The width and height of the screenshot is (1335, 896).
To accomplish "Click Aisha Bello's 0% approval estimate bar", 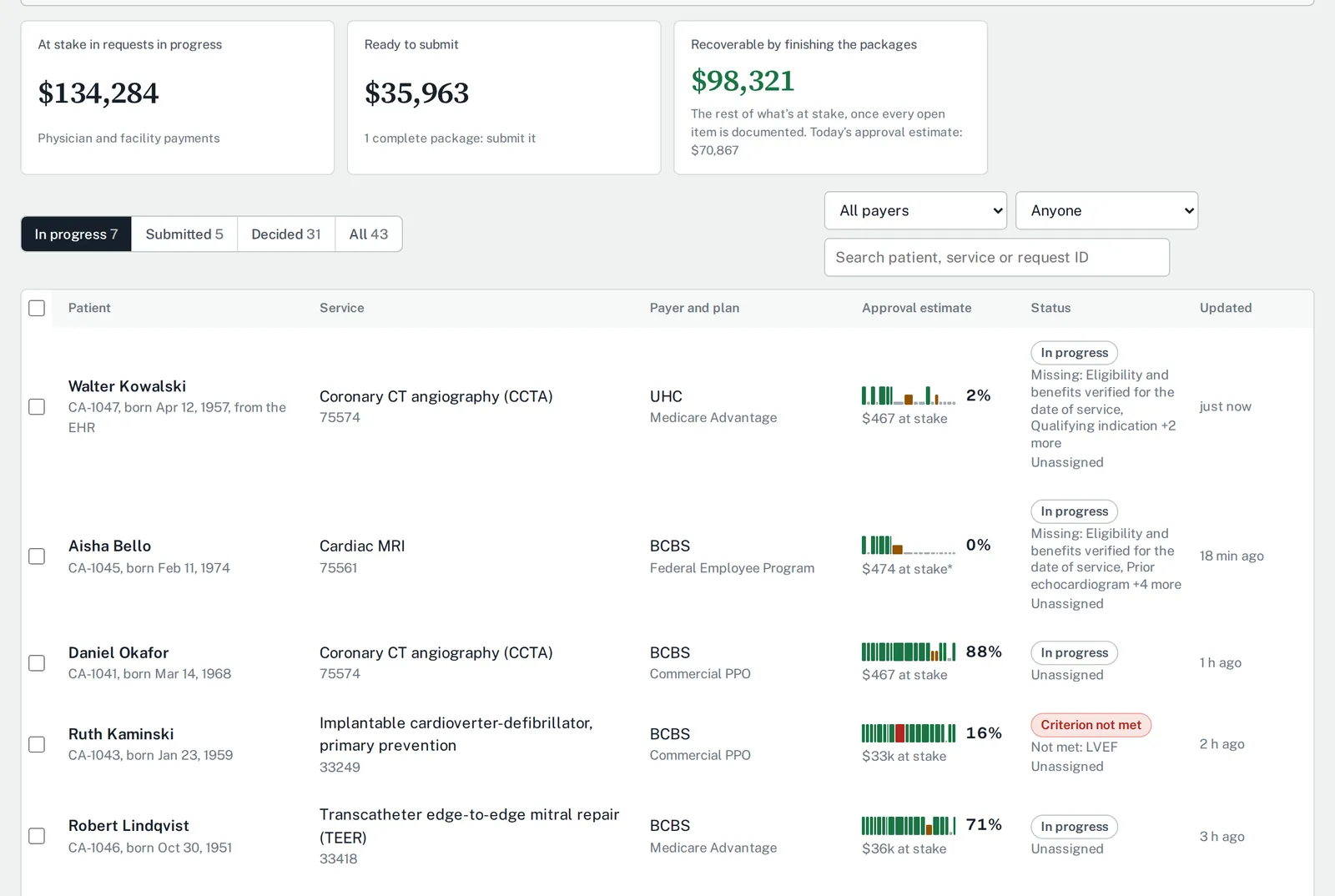I will point(909,546).
